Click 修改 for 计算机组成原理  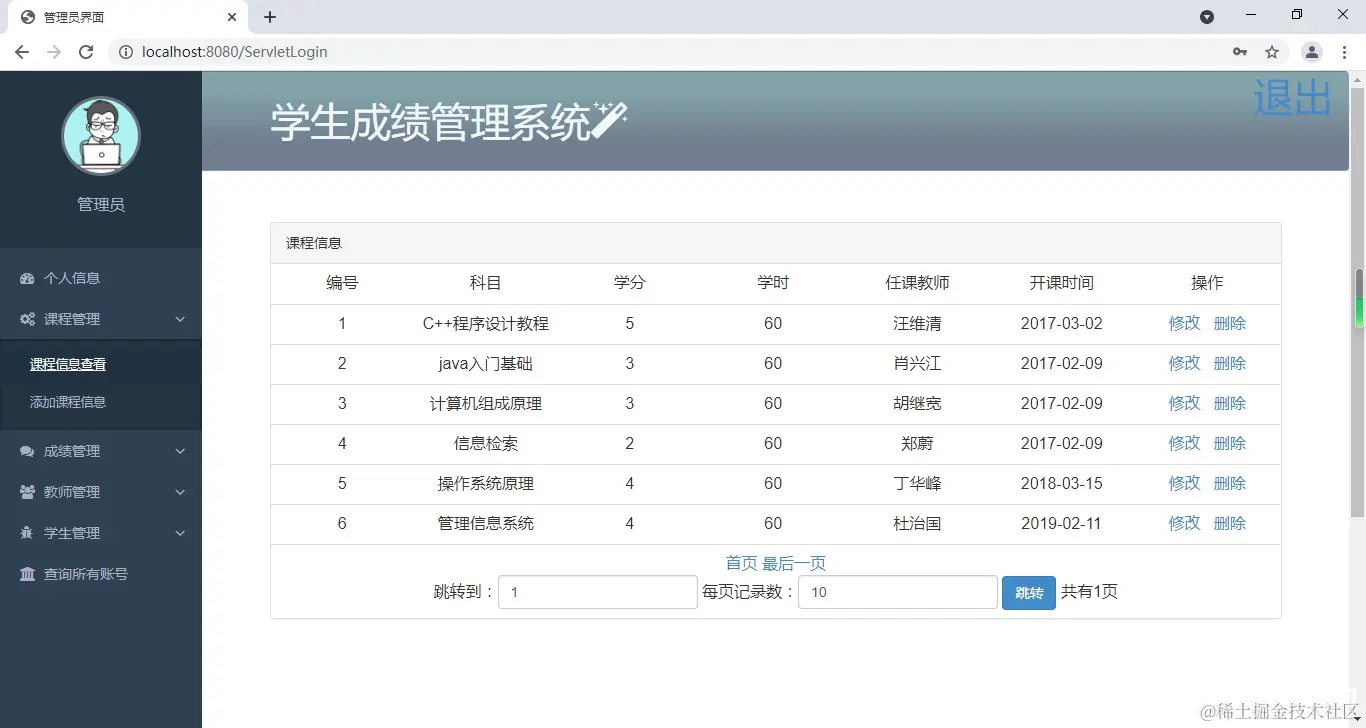pyautogui.click(x=1184, y=403)
